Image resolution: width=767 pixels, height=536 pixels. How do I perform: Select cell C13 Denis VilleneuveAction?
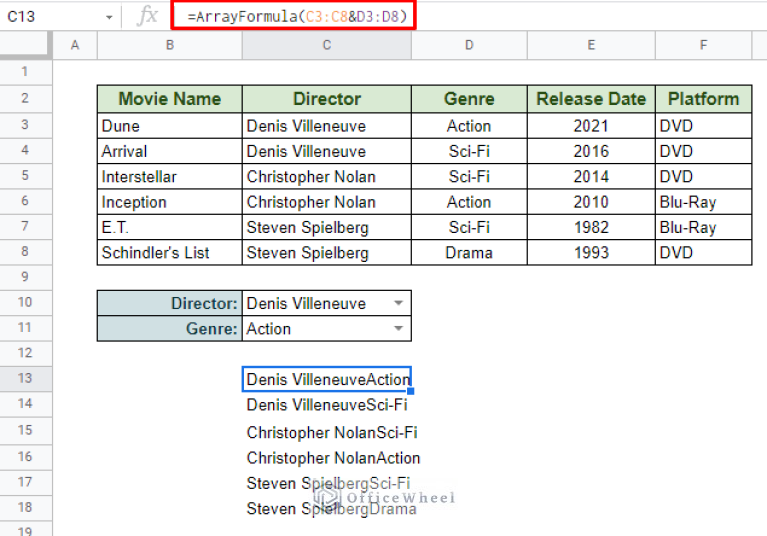pyautogui.click(x=326, y=380)
